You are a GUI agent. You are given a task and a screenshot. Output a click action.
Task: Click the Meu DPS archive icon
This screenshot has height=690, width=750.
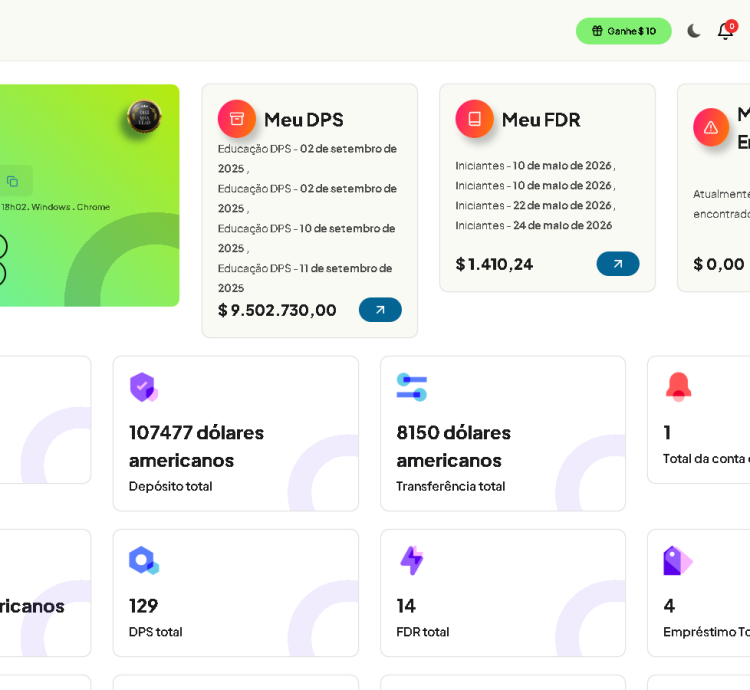point(237,119)
